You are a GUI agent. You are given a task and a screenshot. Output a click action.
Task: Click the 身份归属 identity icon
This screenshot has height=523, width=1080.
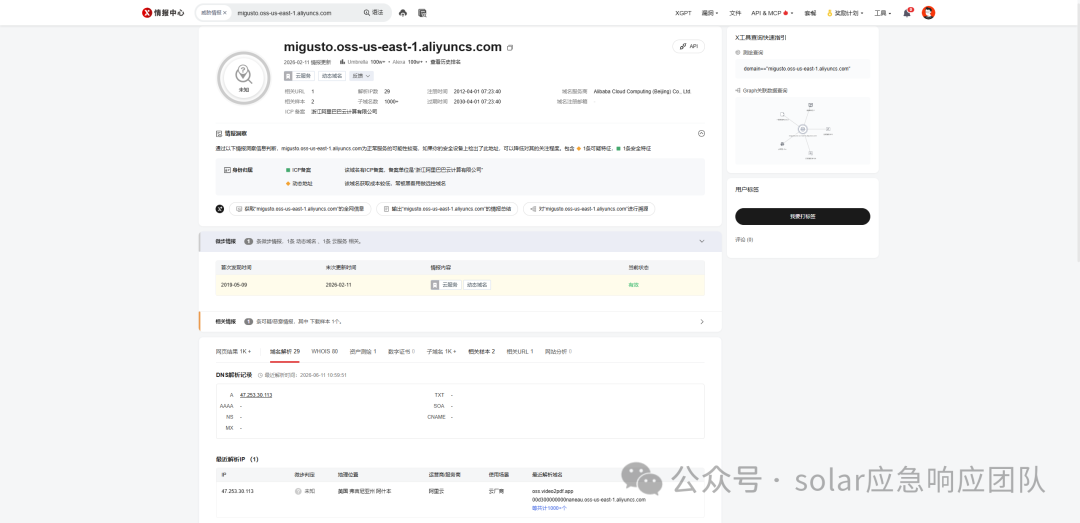click(227, 170)
